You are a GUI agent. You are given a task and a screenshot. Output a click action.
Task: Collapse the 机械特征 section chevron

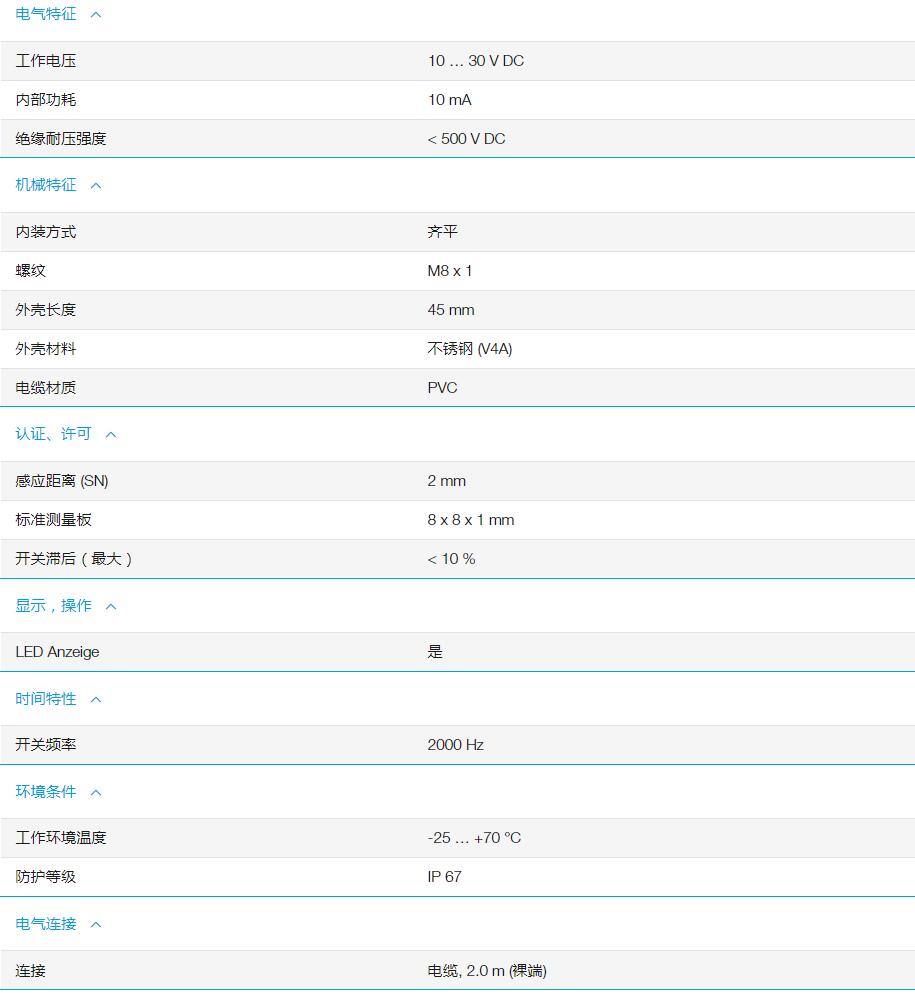point(96,185)
